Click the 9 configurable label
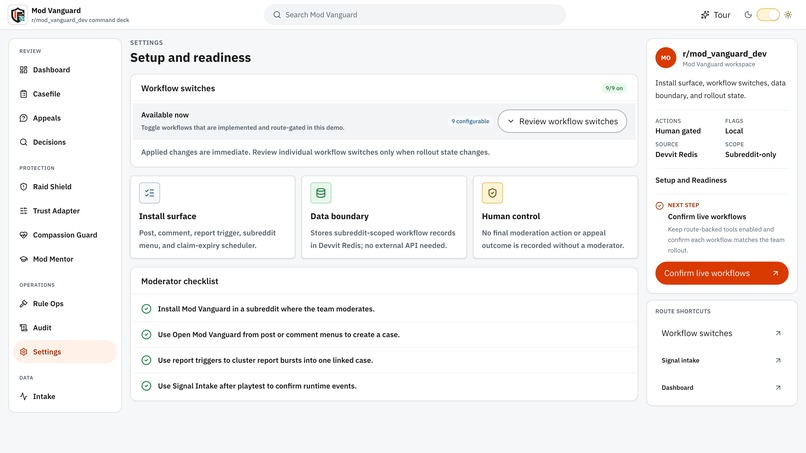Viewport: 806px width, 453px height. [x=470, y=121]
